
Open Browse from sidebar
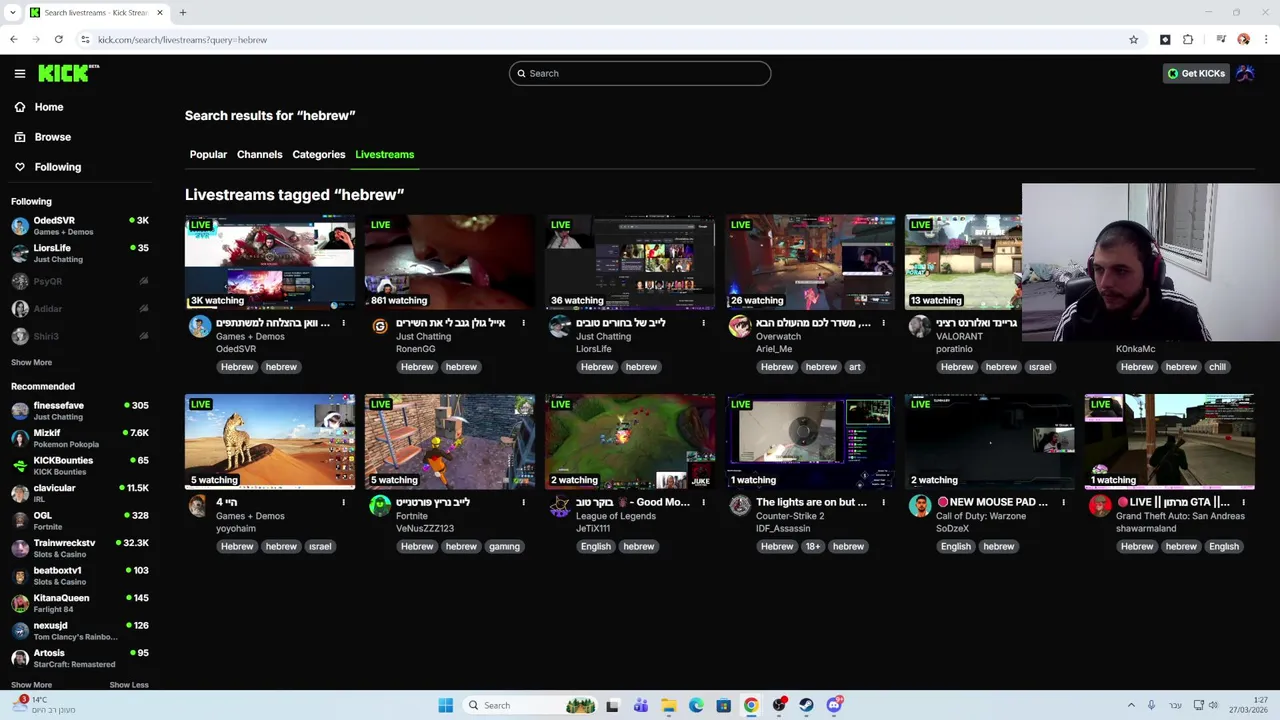[53, 137]
